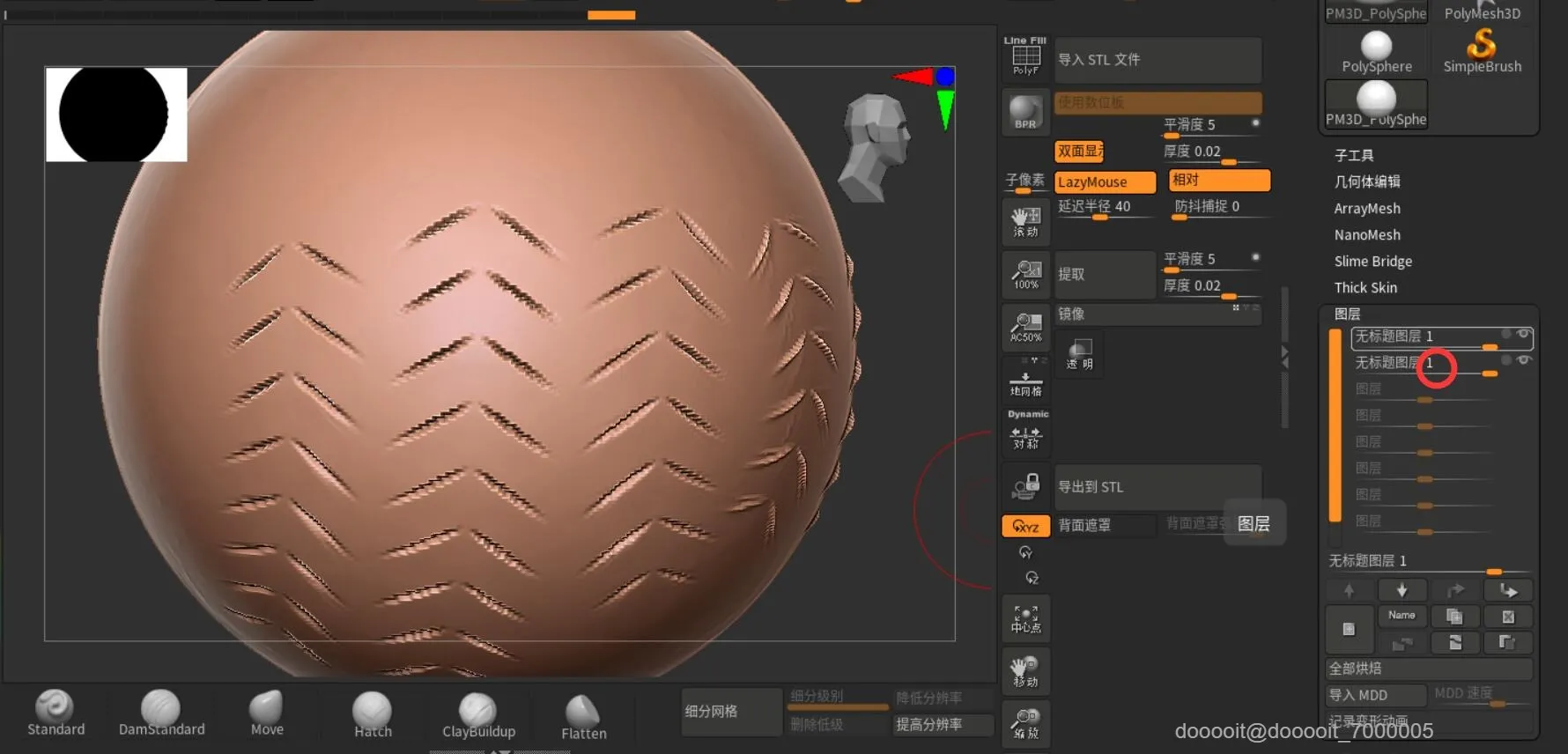Click the 滚动 scroll canvas icon
This screenshot has height=754, width=1568.
[x=1025, y=221]
